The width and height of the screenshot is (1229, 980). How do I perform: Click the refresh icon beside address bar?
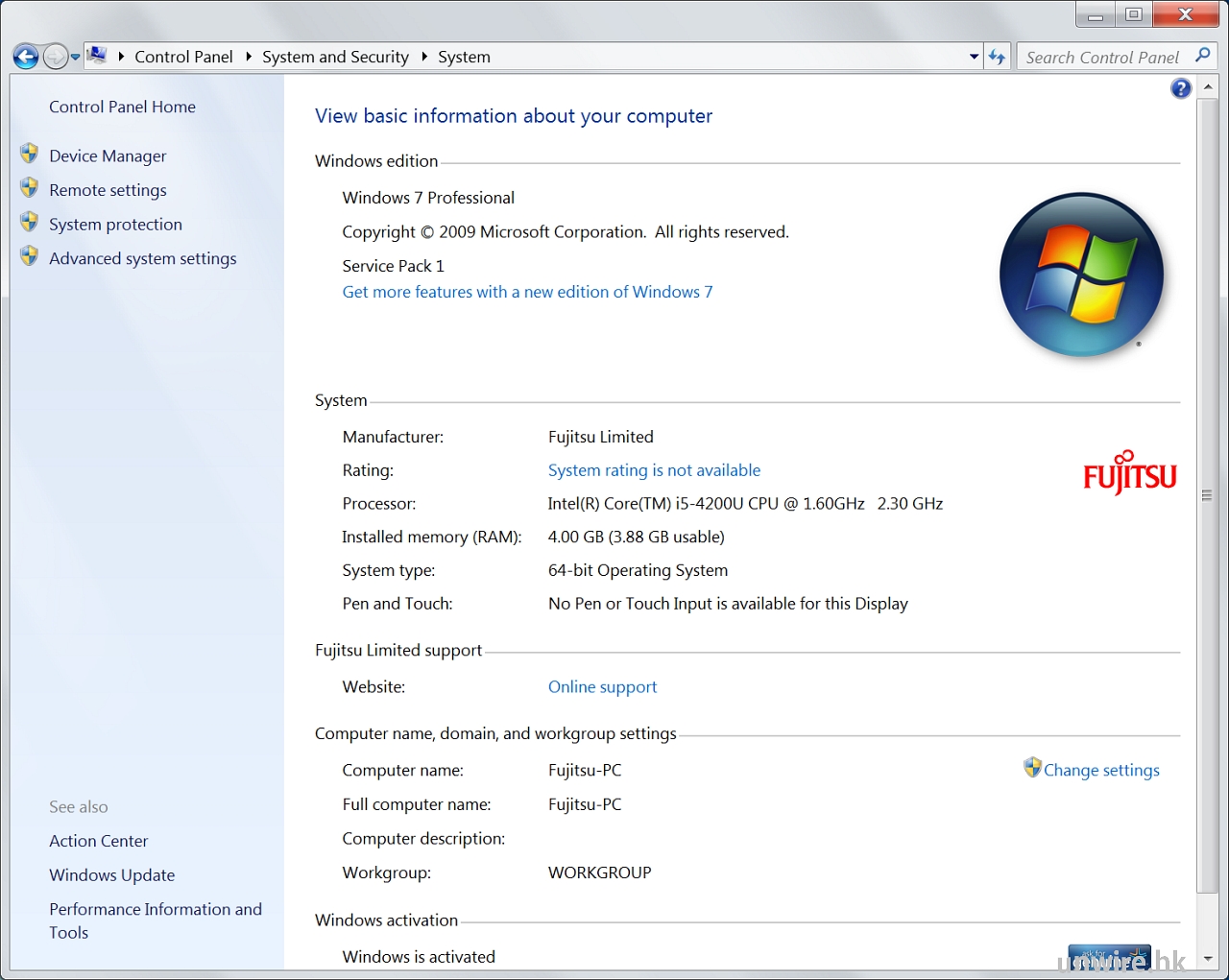(998, 58)
